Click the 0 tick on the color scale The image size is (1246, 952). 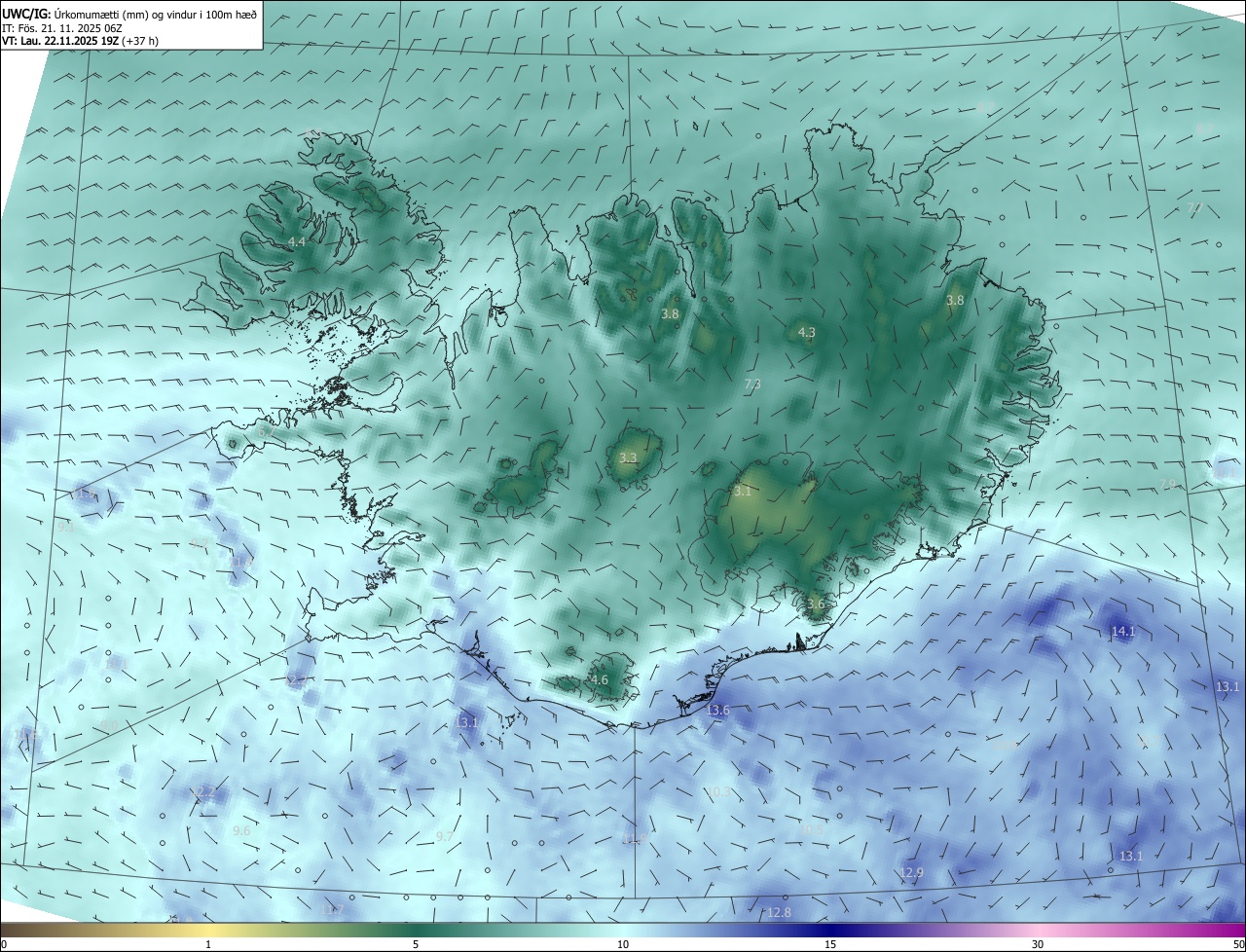(x=4, y=945)
